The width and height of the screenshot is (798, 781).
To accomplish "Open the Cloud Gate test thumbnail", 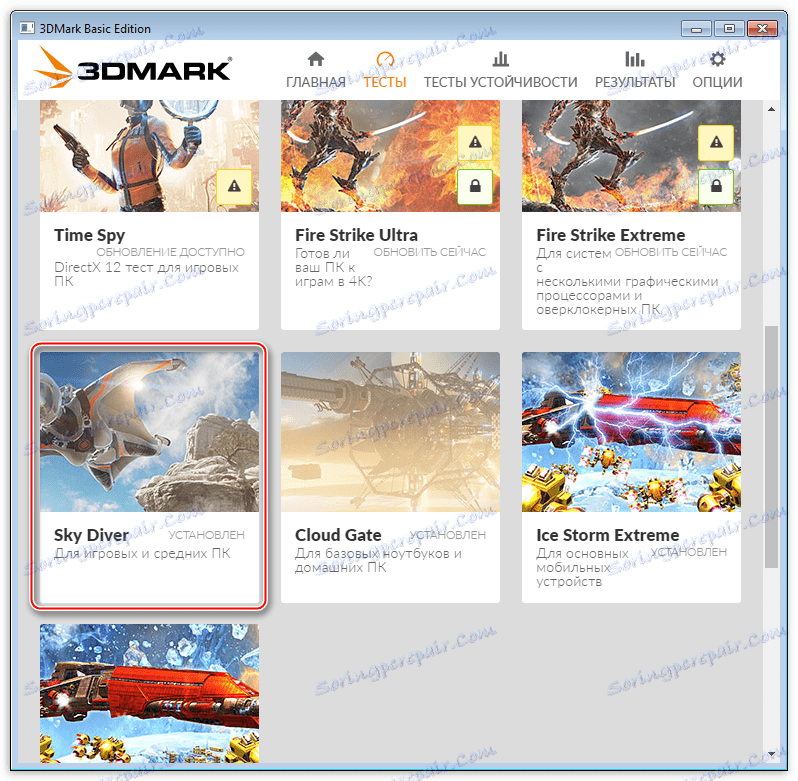I will pos(390,432).
